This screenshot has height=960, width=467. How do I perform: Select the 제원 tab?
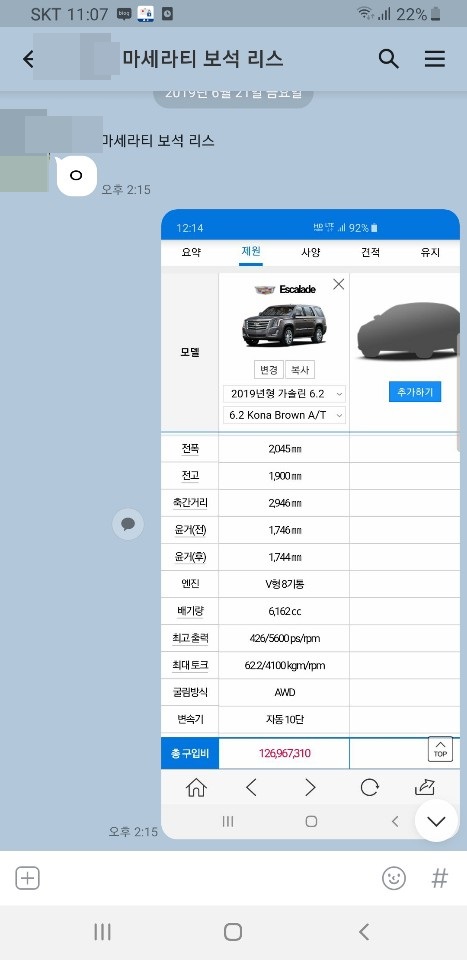[251, 252]
